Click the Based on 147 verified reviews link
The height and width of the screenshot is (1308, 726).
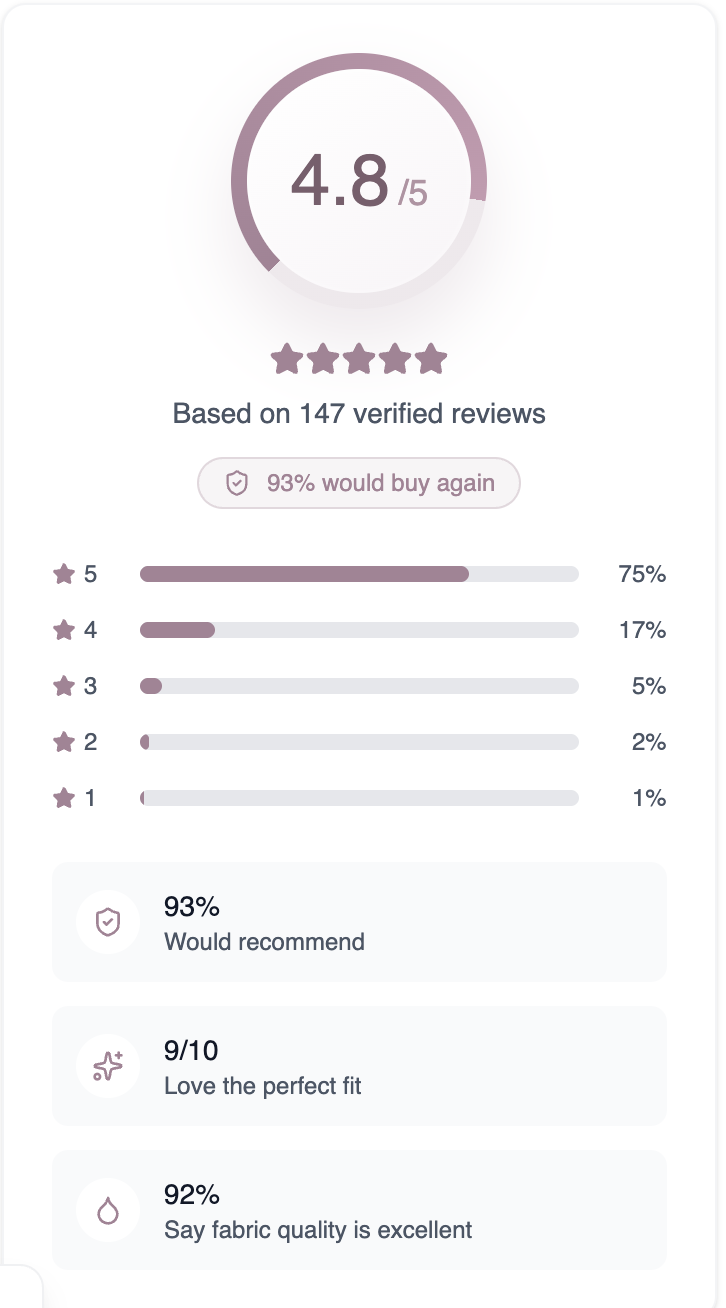[358, 413]
